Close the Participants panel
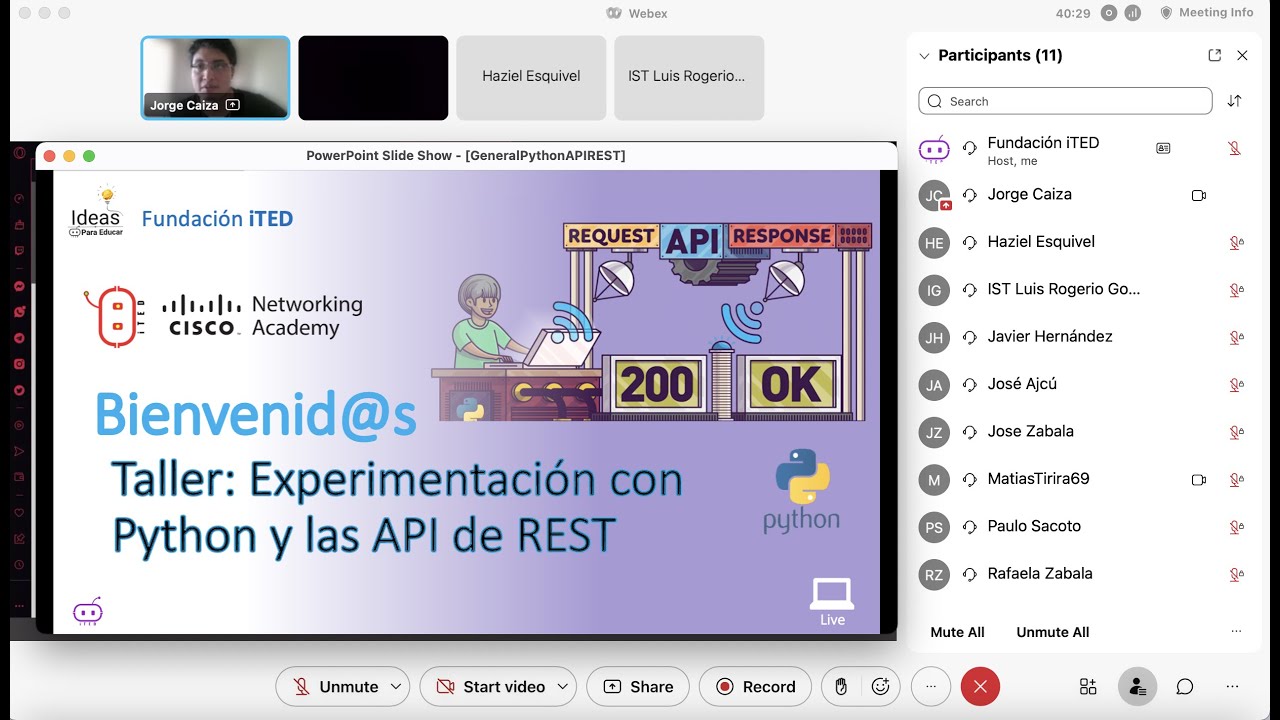 pos(1242,56)
